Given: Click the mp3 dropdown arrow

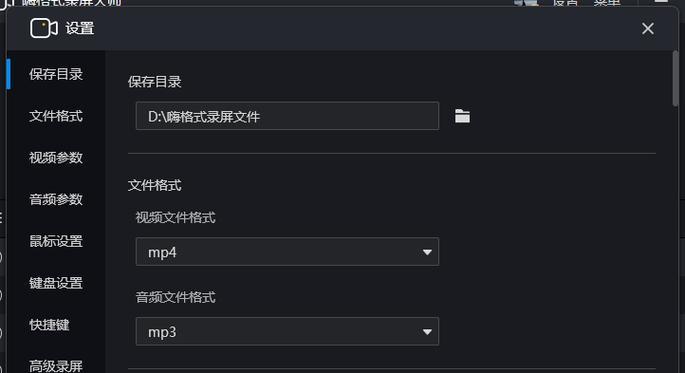Looking at the screenshot, I should (x=427, y=332).
